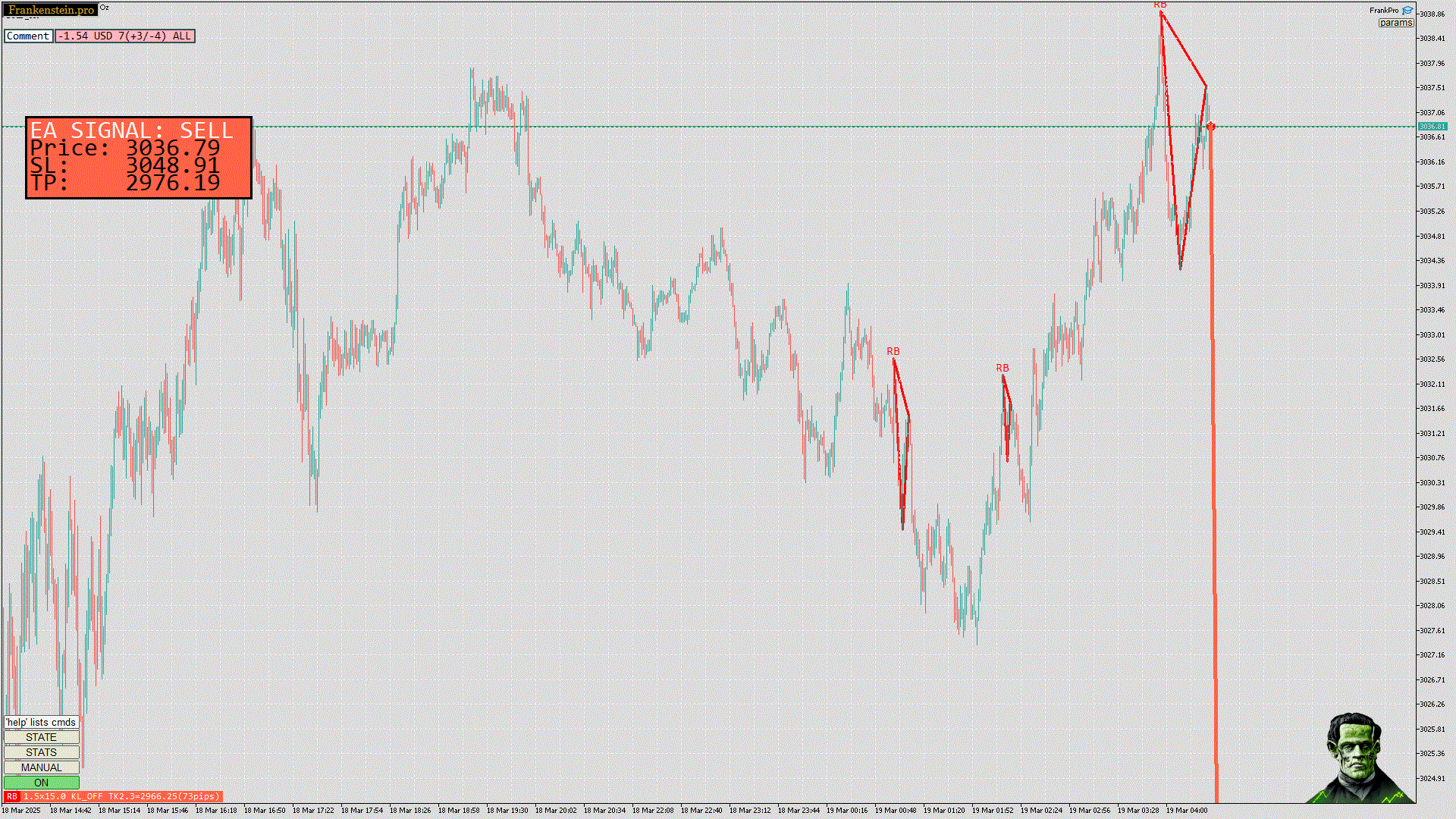The height and width of the screenshot is (819, 1456).
Task: Click the 3036.81 current price tag on scale
Action: tap(1432, 127)
